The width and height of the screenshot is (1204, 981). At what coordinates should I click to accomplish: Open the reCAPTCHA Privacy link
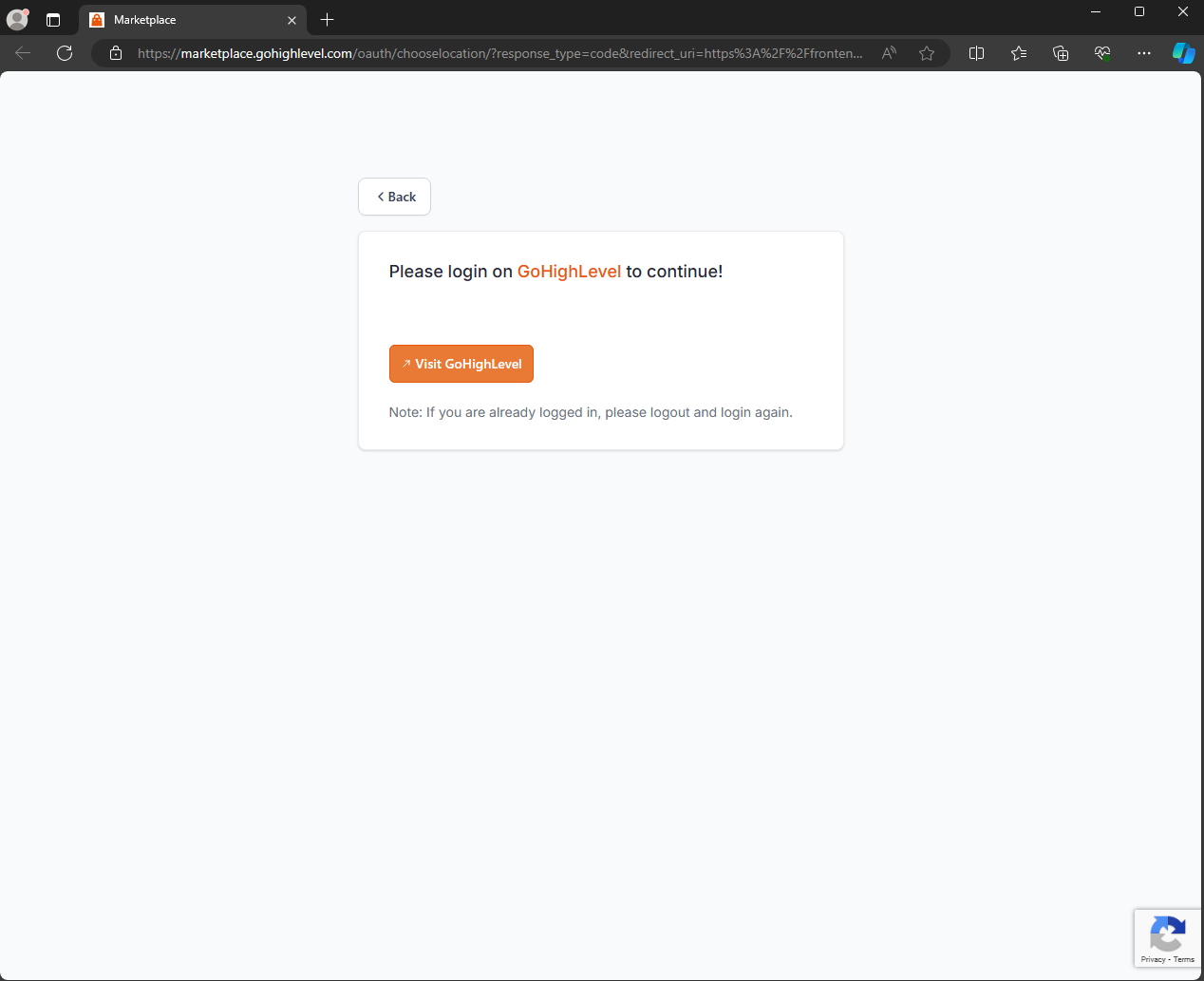pyautogui.click(x=1153, y=959)
